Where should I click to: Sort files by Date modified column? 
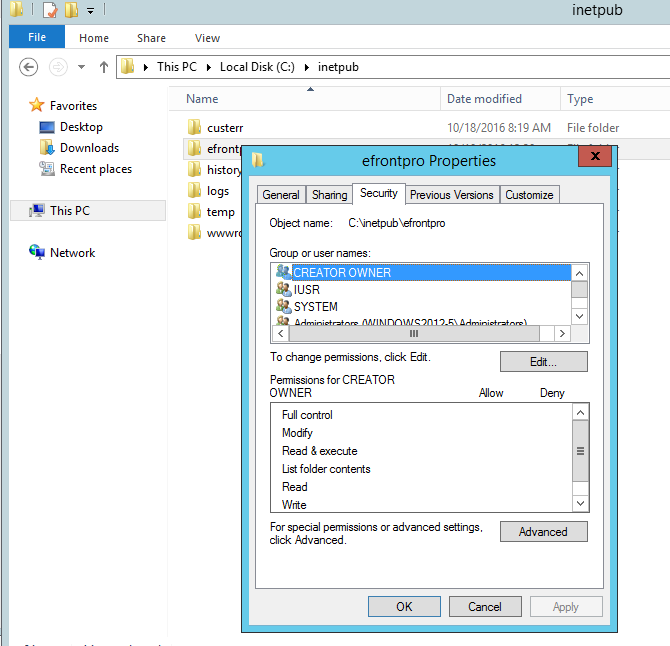pos(484,99)
